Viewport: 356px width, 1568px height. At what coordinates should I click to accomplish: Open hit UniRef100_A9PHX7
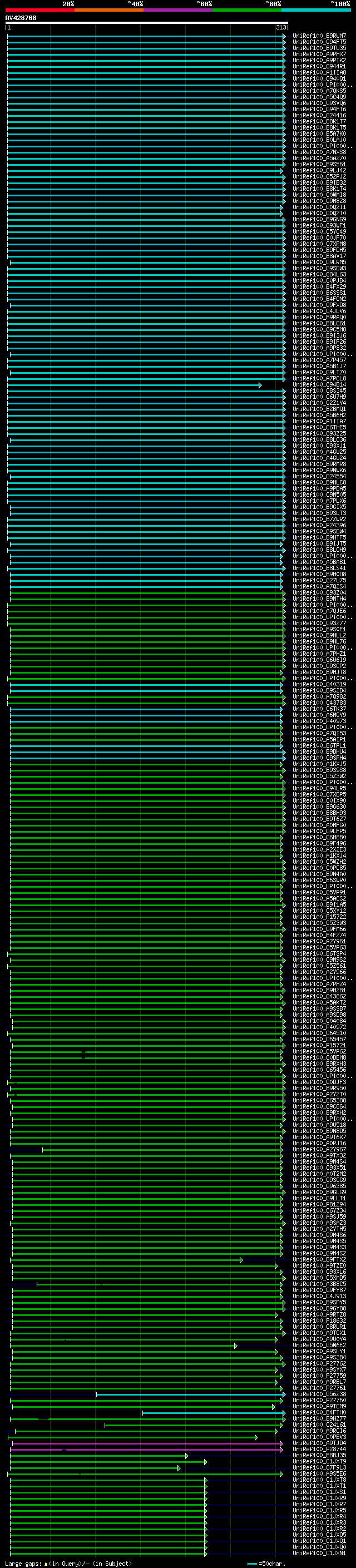(319, 54)
